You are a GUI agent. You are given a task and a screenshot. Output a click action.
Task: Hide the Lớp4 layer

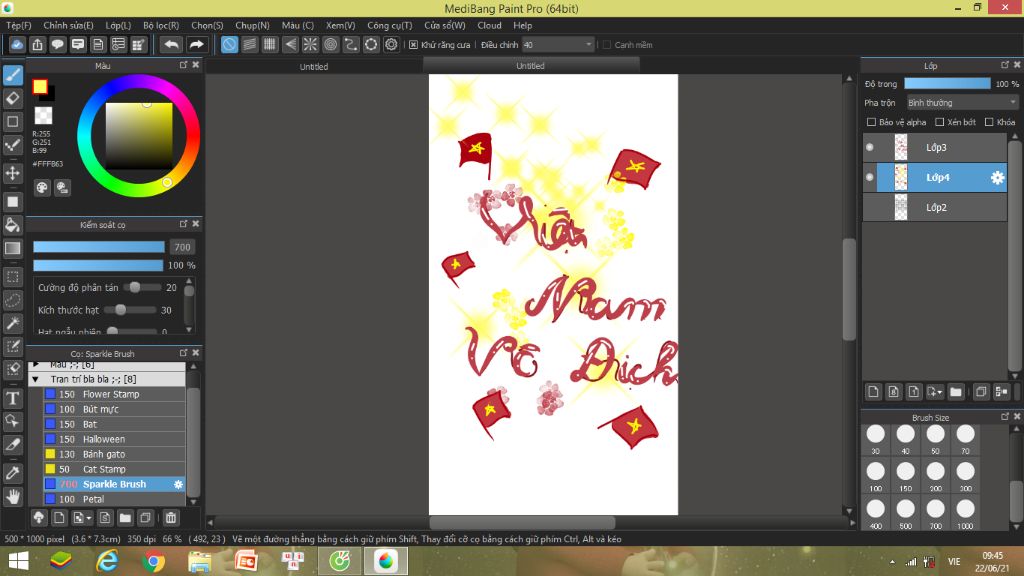870,177
